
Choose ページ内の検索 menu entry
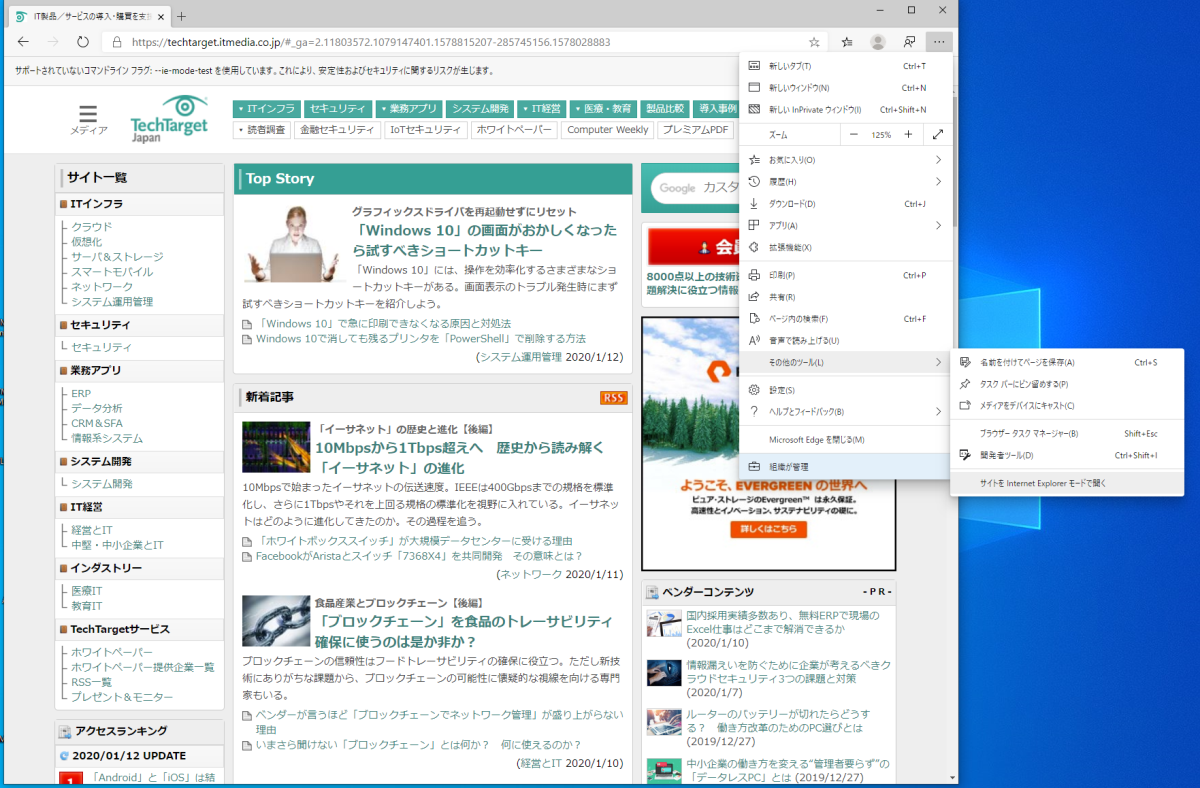click(x=846, y=319)
